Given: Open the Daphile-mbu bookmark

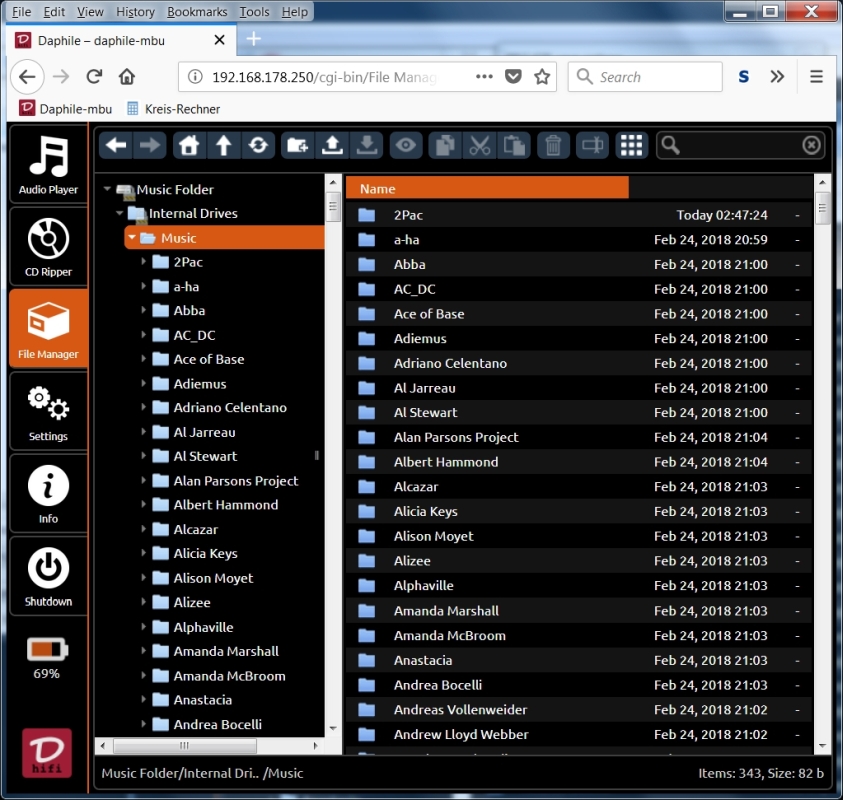Looking at the screenshot, I should click(x=66, y=109).
